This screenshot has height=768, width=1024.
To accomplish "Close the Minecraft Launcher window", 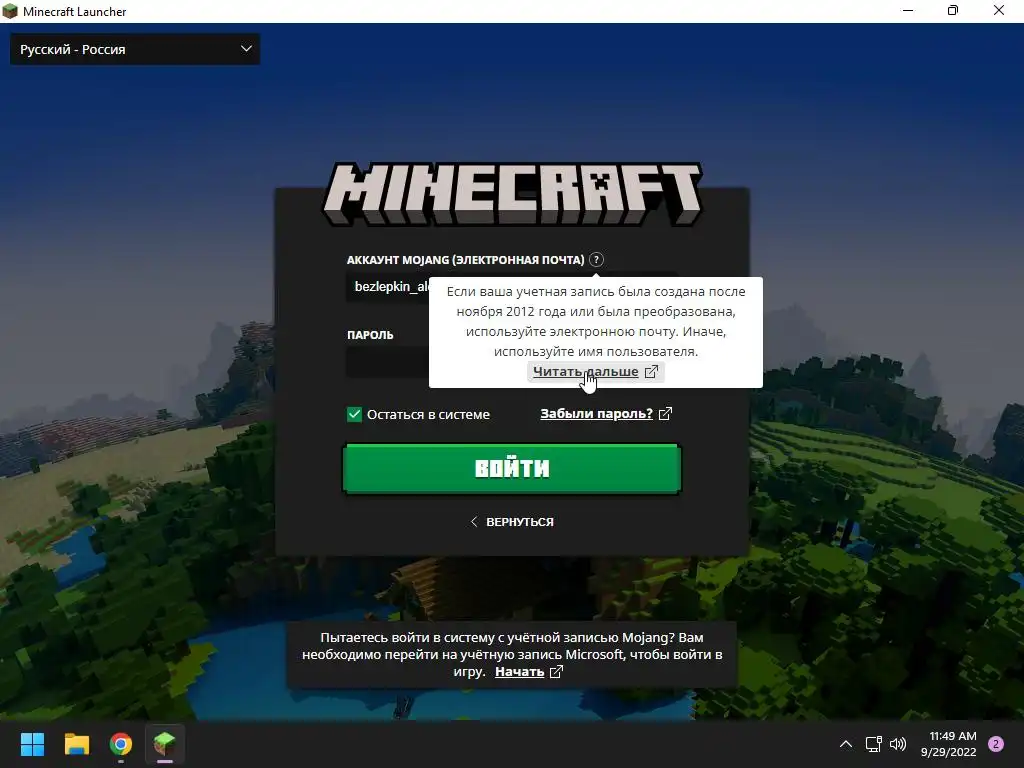I will point(999,10).
